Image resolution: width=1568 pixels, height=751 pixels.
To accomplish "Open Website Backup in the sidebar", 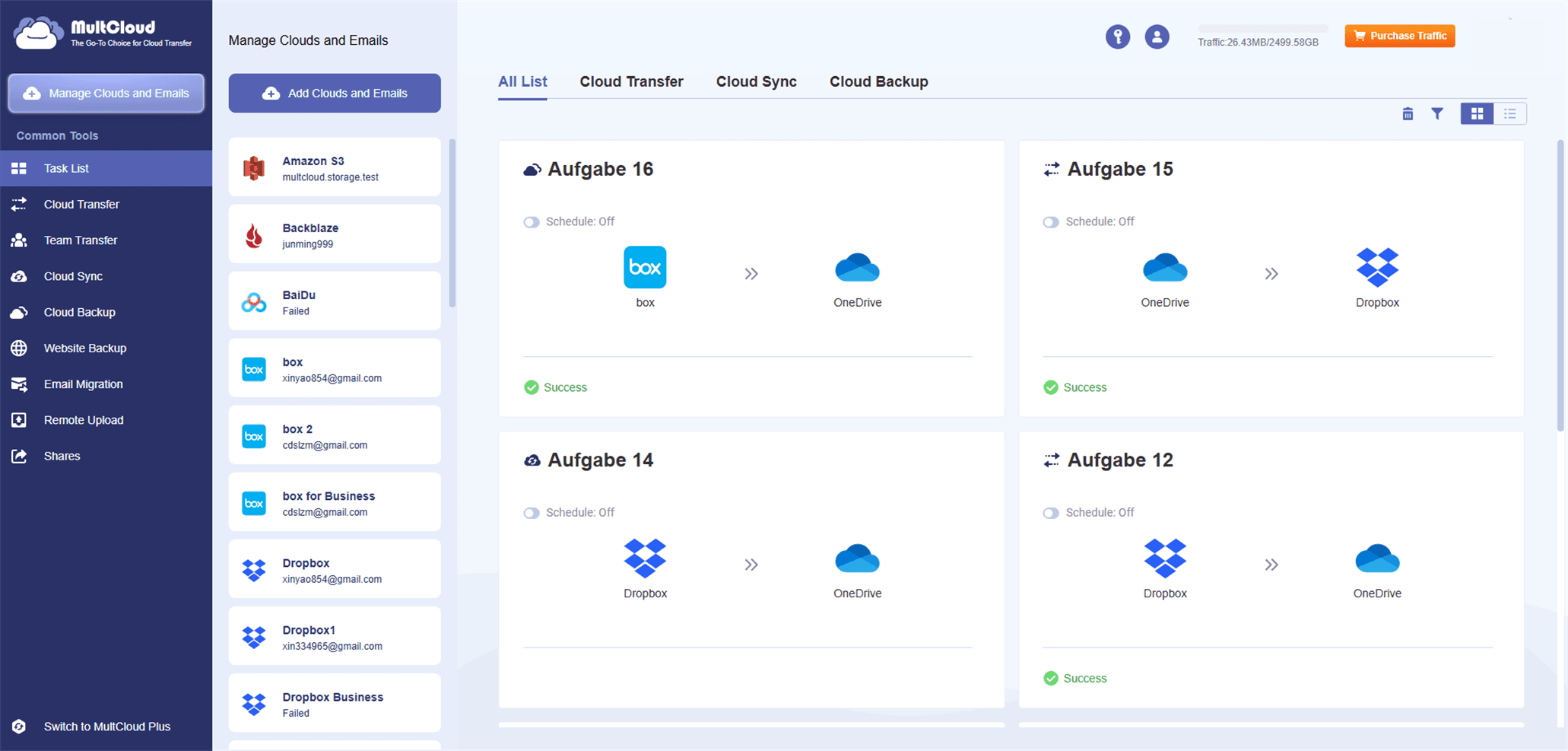I will point(106,348).
